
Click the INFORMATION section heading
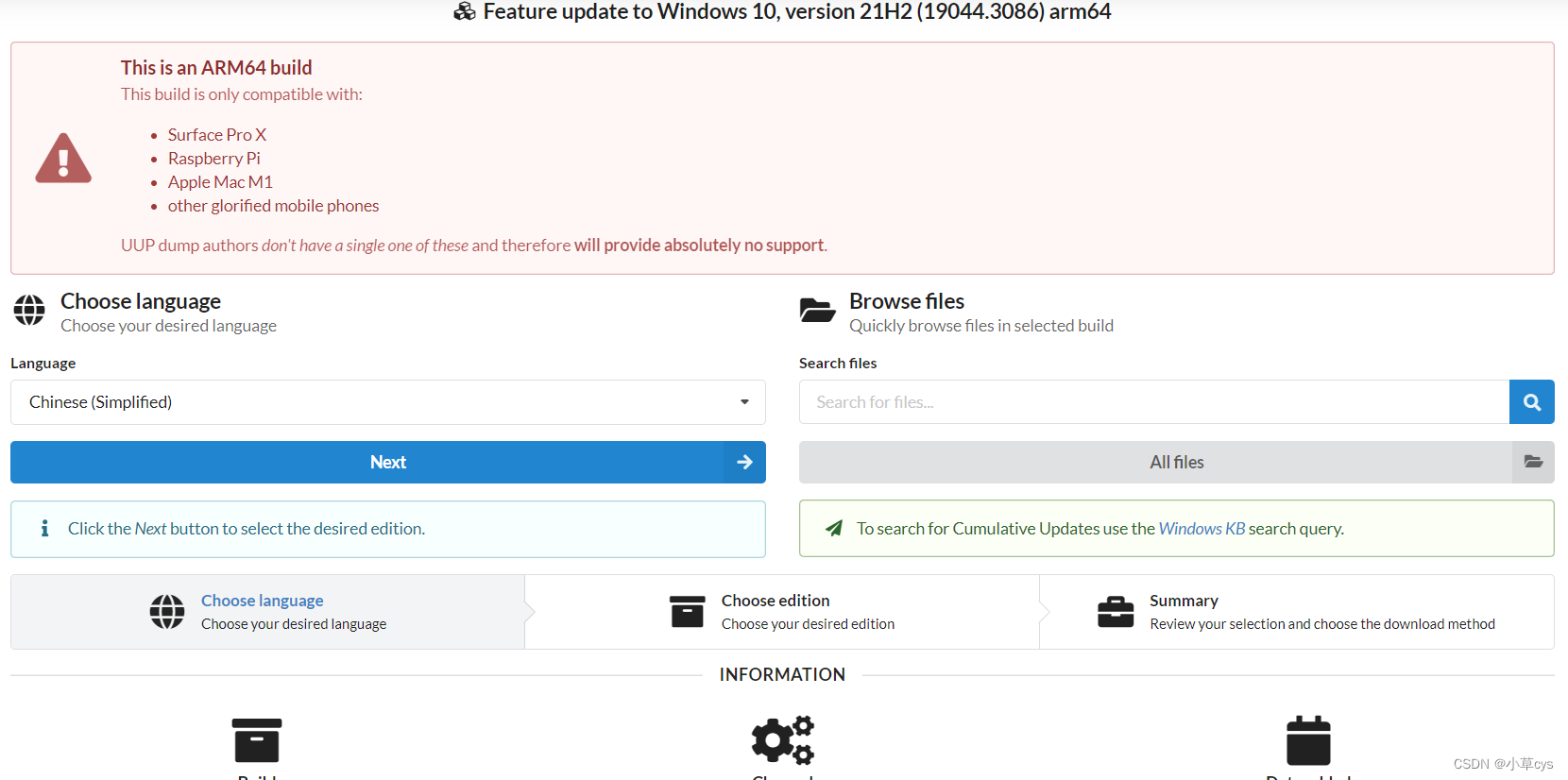(x=782, y=674)
